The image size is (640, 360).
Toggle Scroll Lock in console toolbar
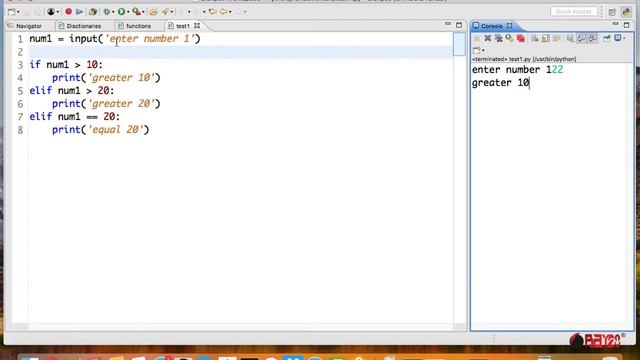[546, 38]
